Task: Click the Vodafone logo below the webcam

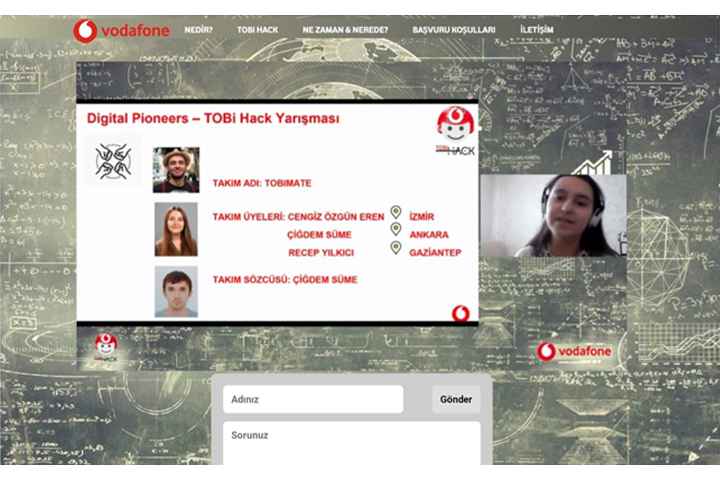Action: [x=573, y=351]
